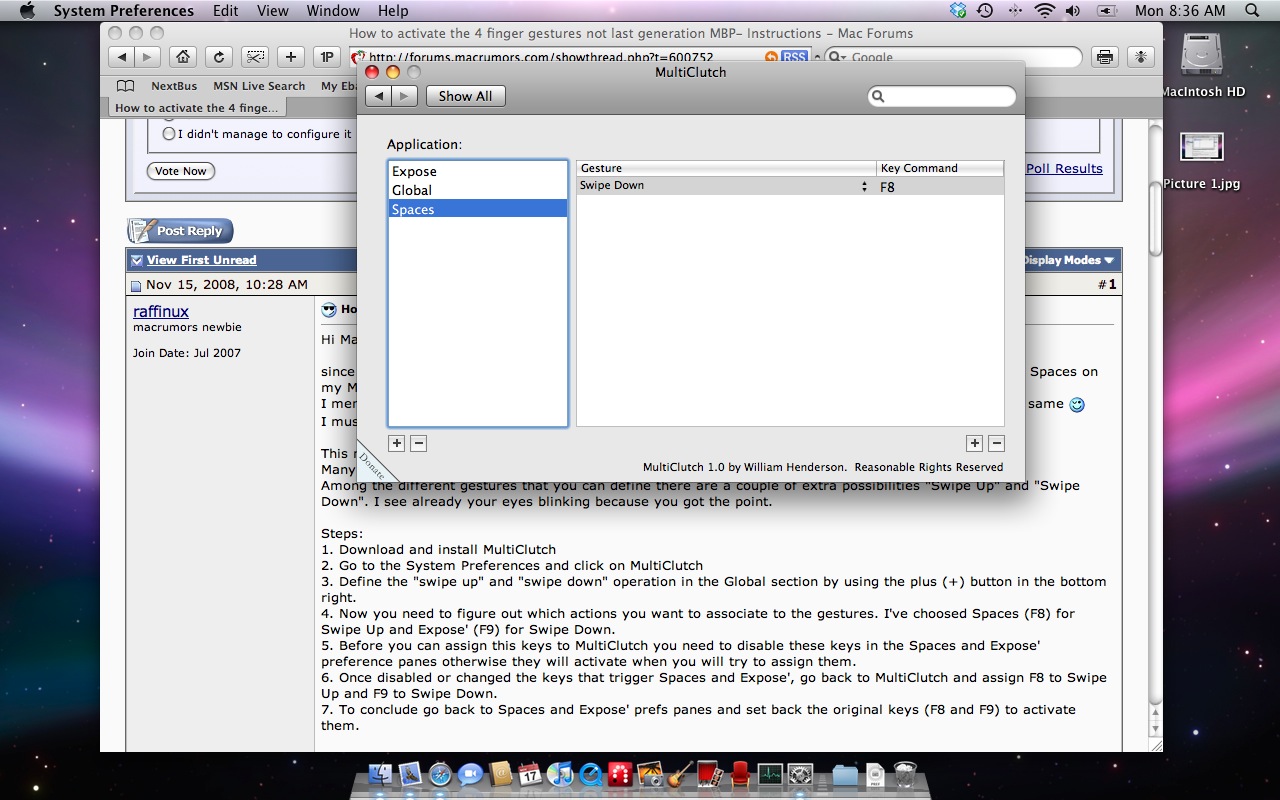Open the Wi-Fi AirPort menu
Viewport: 1280px width, 800px height.
pyautogui.click(x=1045, y=11)
